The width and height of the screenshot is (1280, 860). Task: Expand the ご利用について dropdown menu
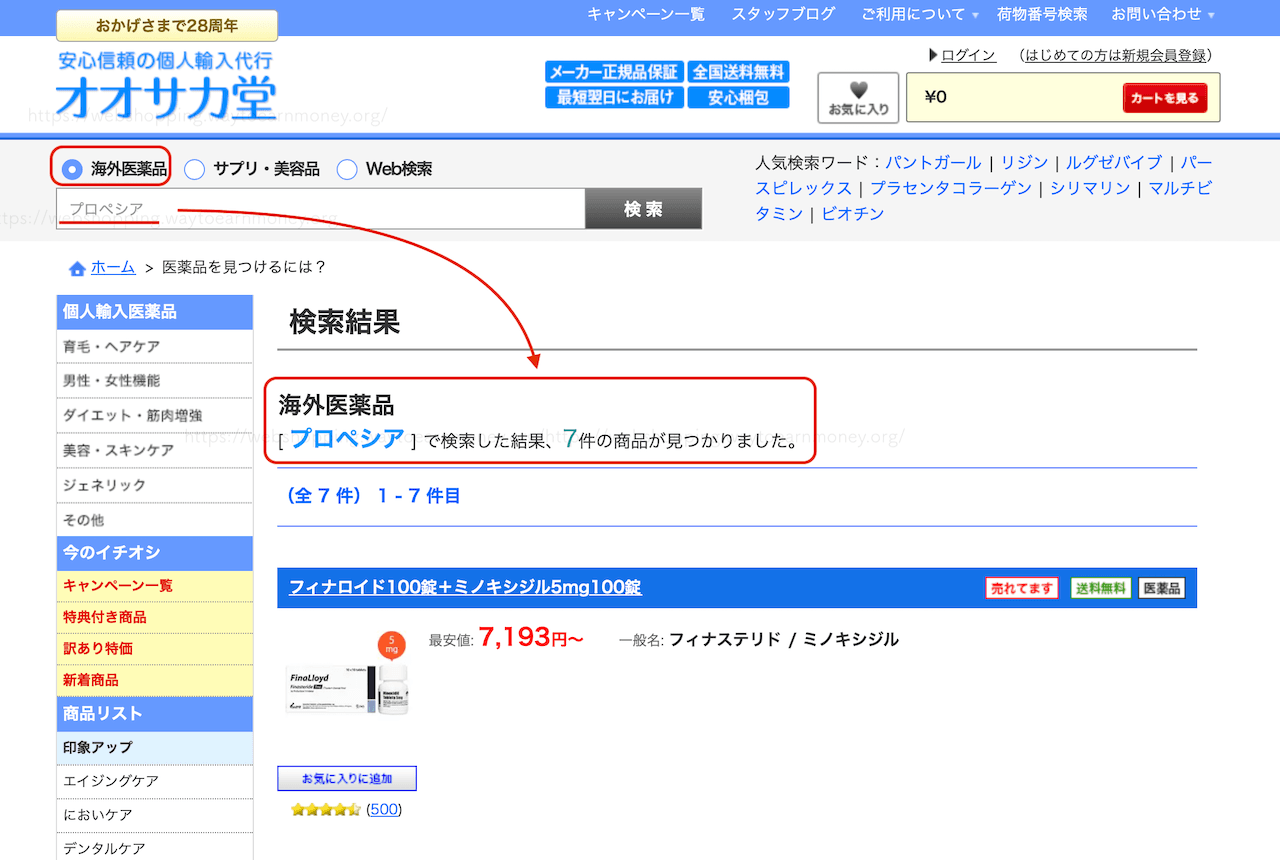point(912,15)
